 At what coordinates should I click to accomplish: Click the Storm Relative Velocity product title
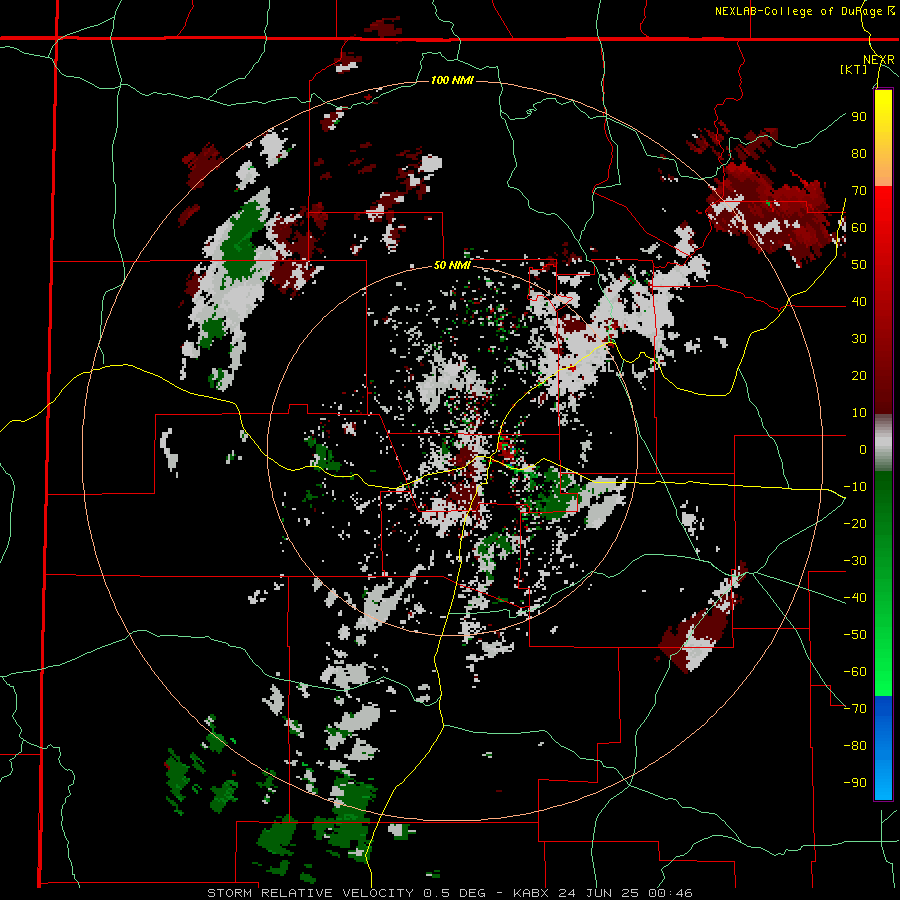[x=310, y=893]
